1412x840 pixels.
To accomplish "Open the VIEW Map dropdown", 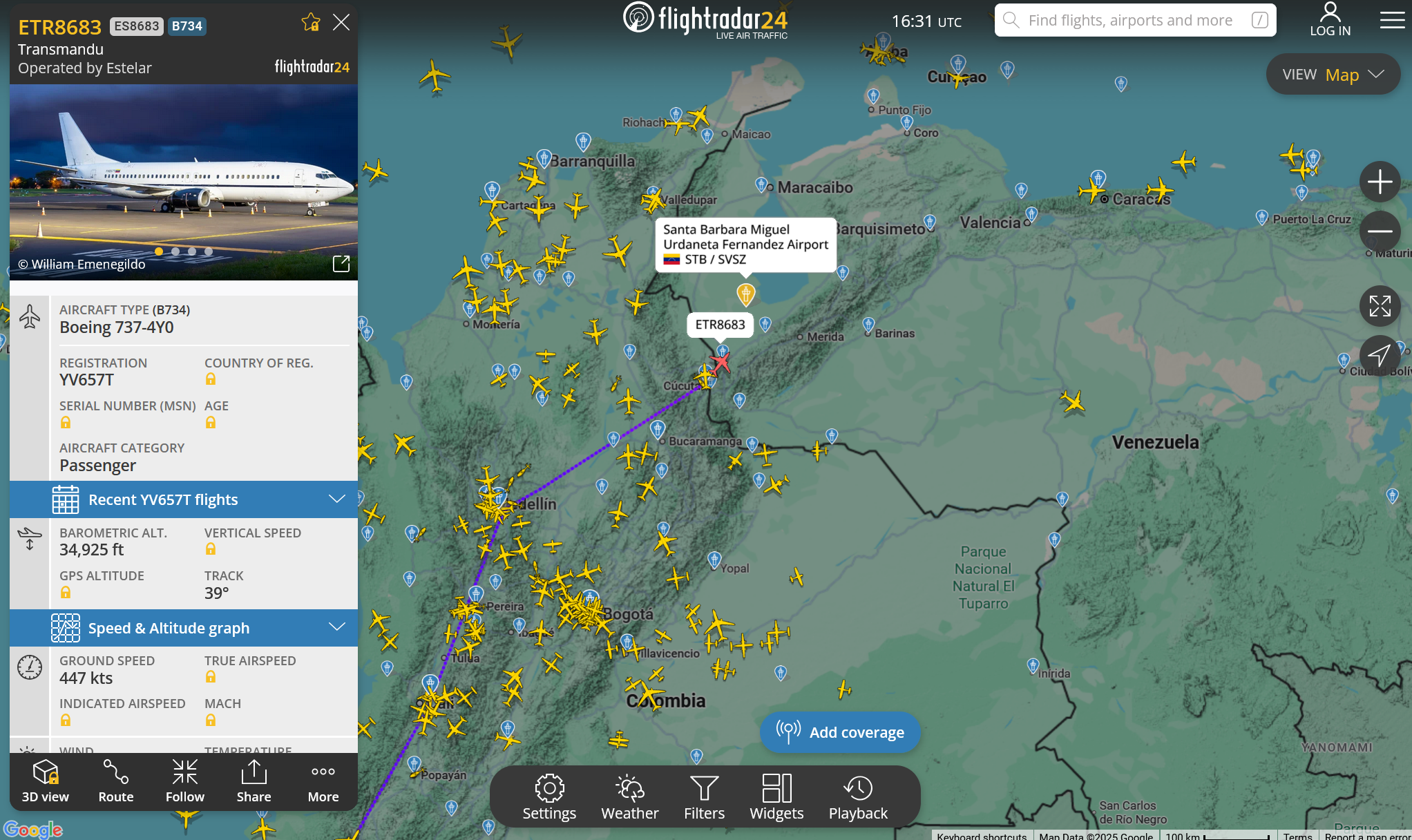I will [1333, 75].
